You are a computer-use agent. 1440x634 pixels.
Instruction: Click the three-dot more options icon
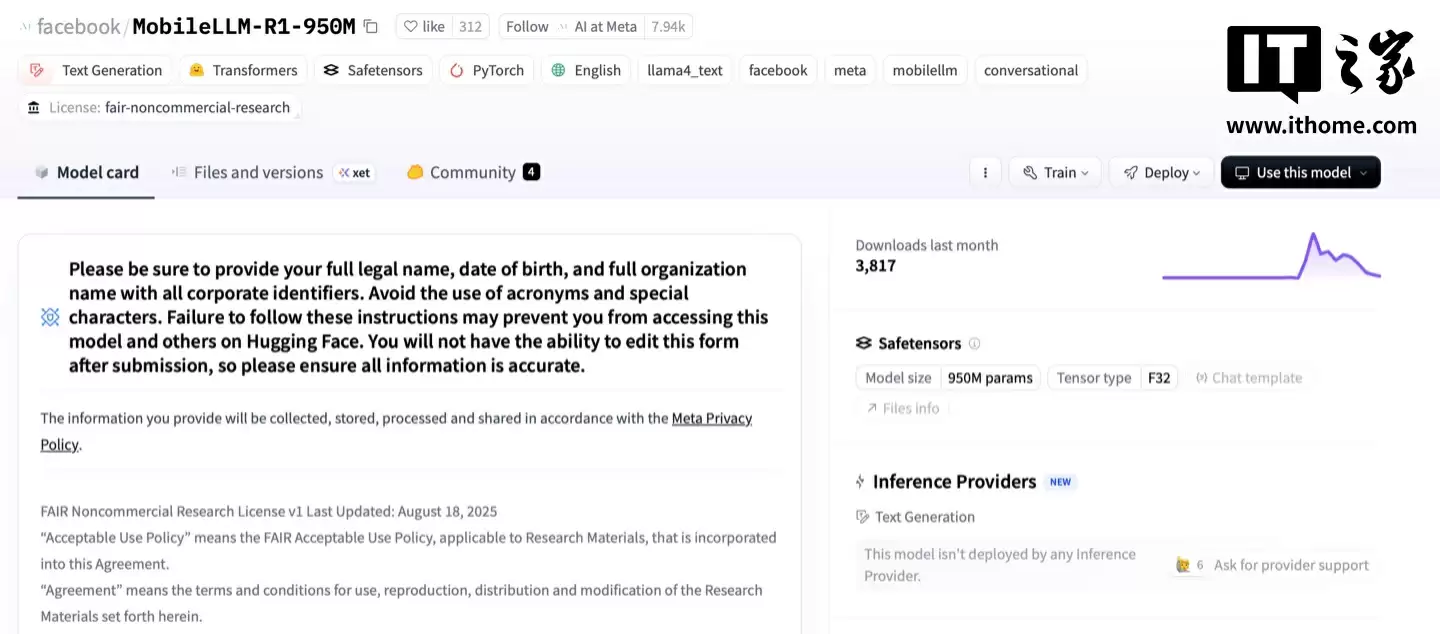(x=985, y=173)
